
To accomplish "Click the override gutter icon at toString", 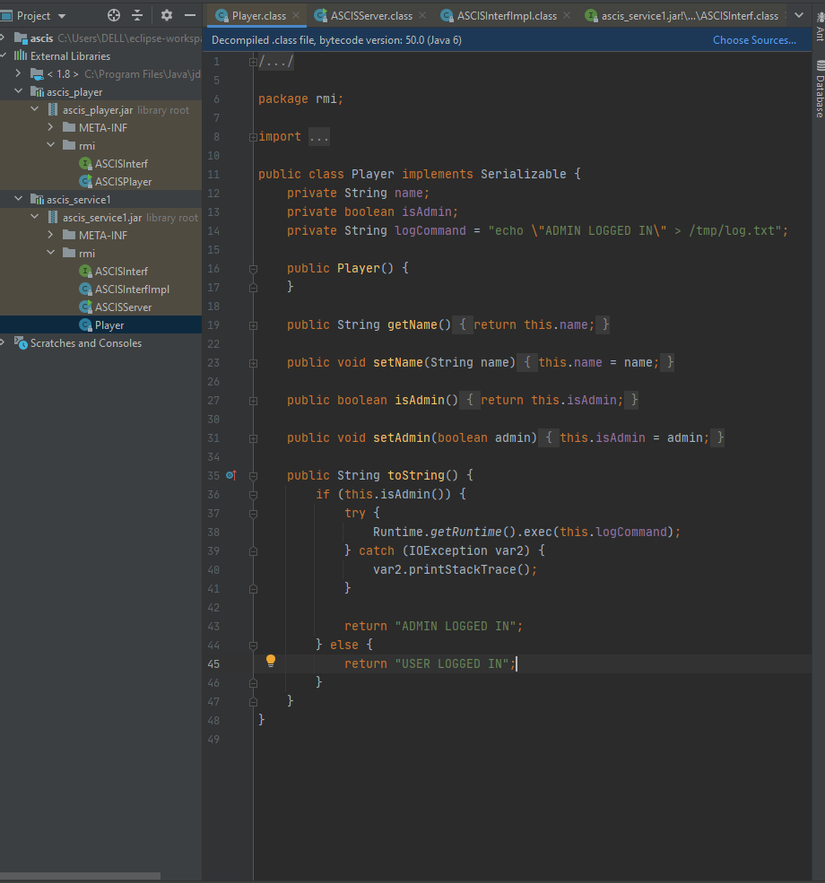I will tap(230, 476).
